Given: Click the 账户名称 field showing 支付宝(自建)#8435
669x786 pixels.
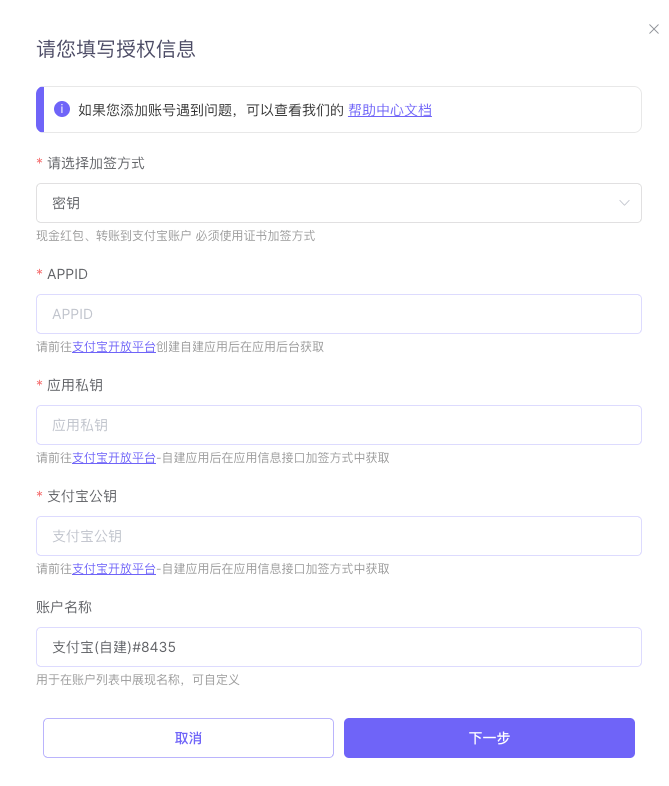Looking at the screenshot, I should click(339, 647).
